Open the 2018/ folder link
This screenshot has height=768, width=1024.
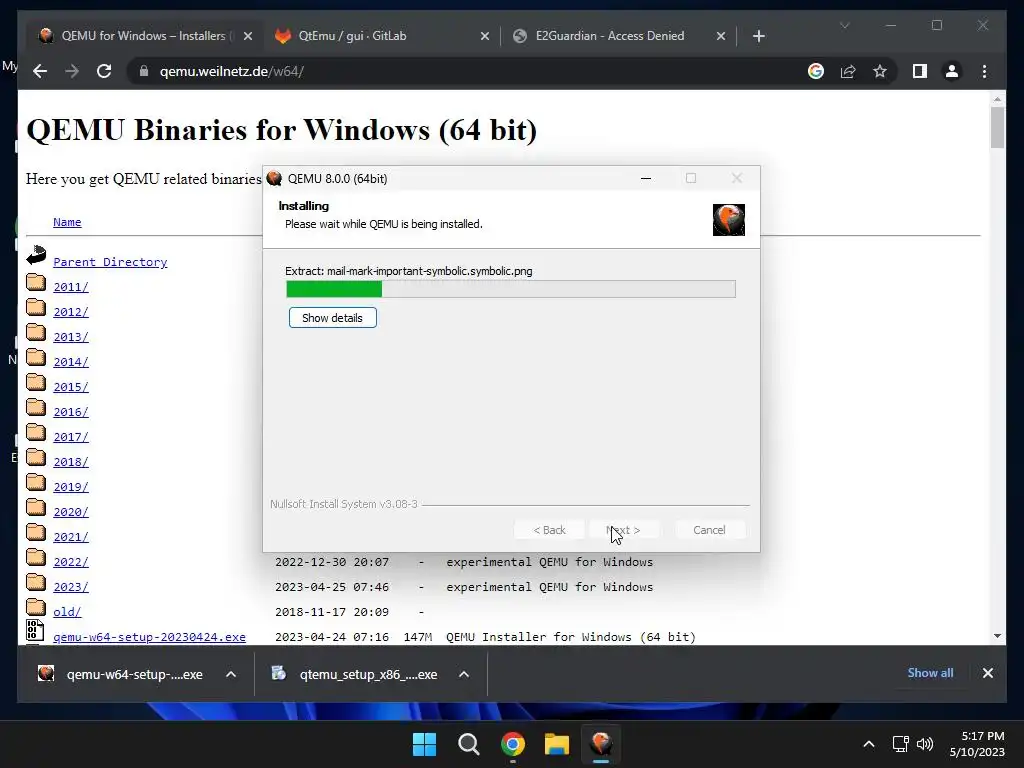[71, 462]
